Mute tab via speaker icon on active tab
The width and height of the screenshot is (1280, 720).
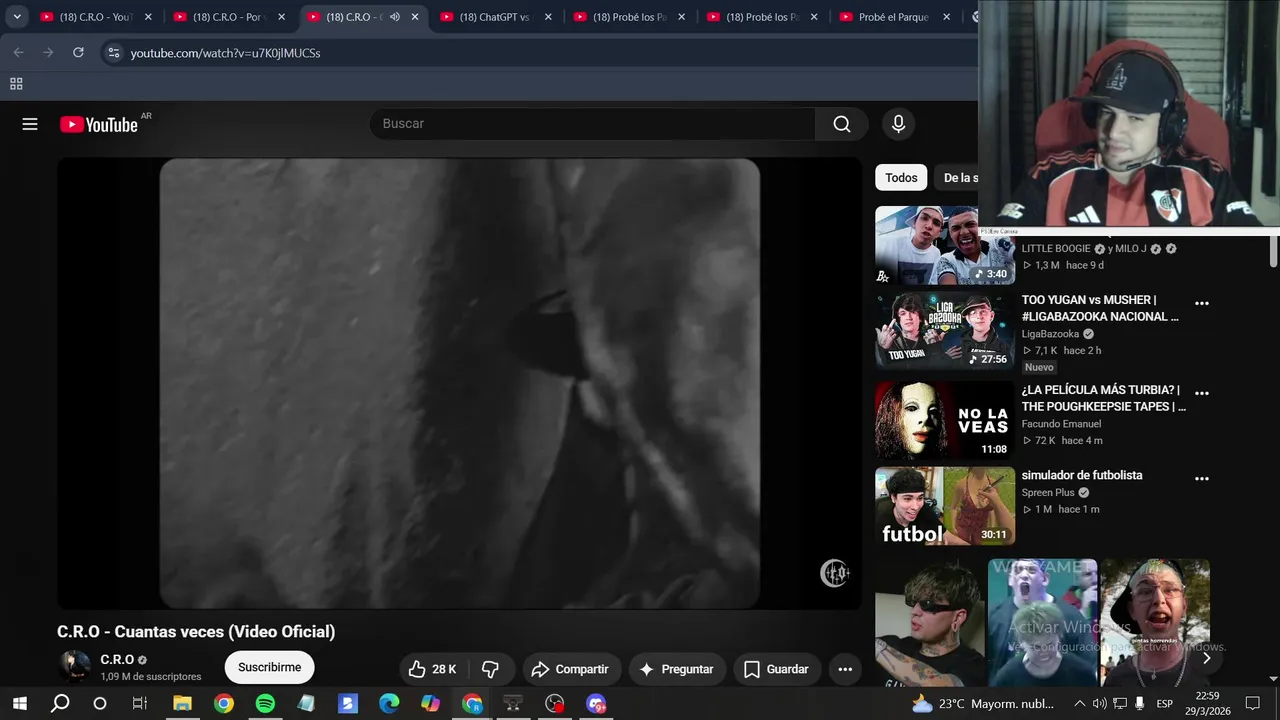pos(395,17)
